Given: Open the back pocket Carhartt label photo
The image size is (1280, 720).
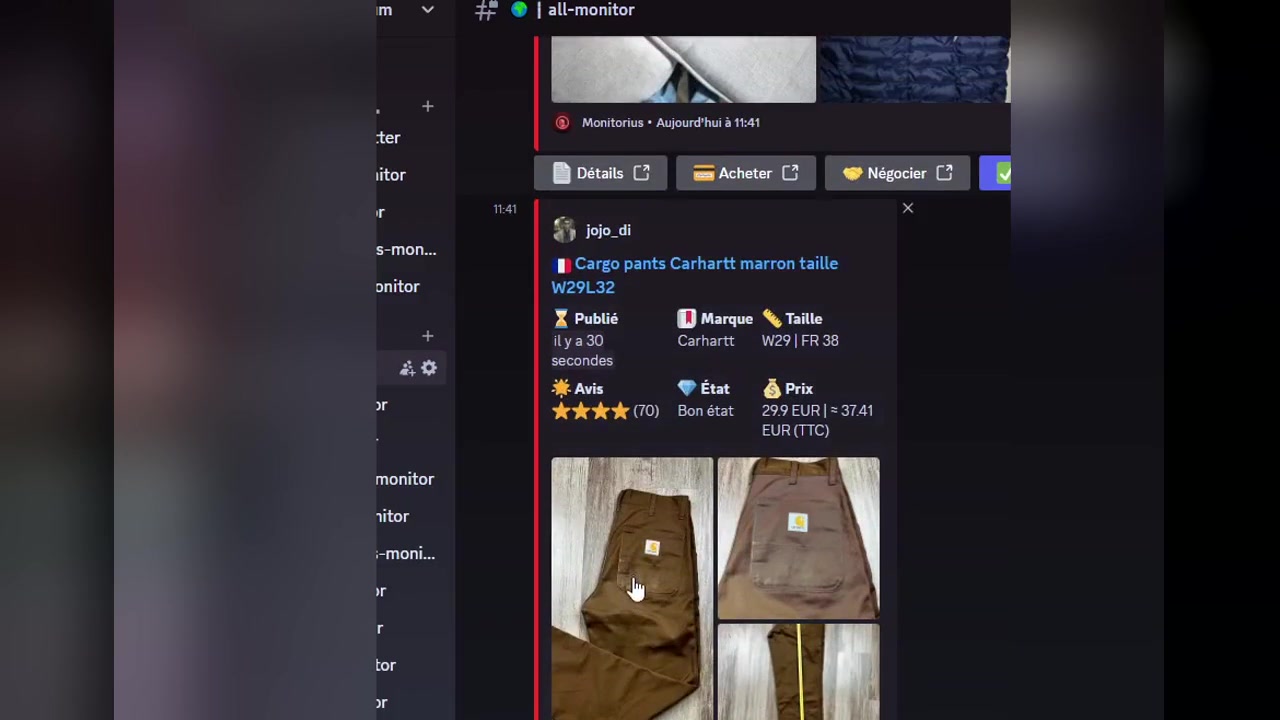Looking at the screenshot, I should [x=798, y=538].
